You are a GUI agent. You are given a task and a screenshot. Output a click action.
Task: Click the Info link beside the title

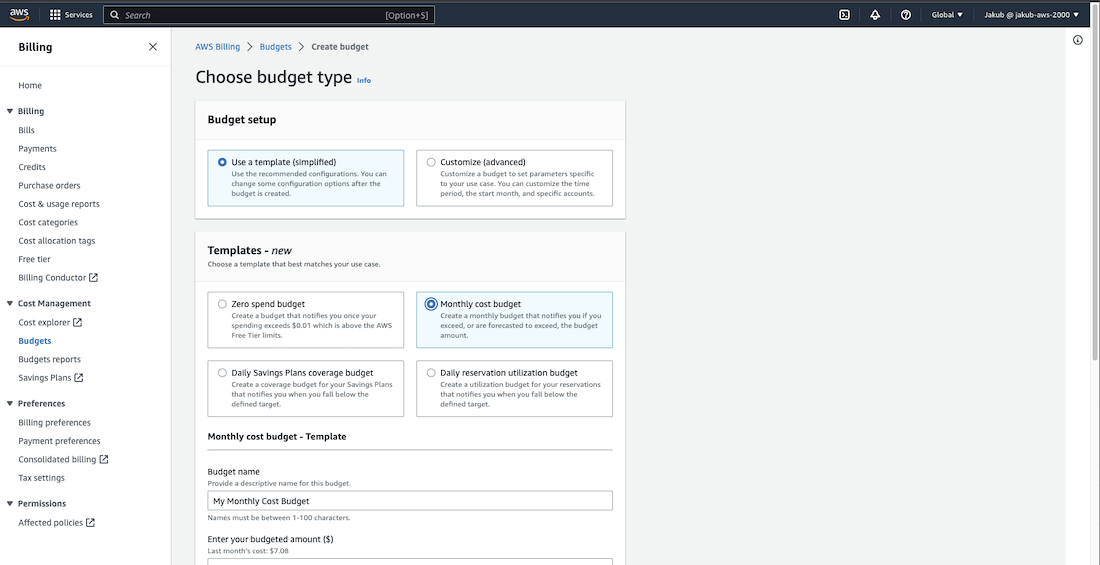tap(364, 81)
